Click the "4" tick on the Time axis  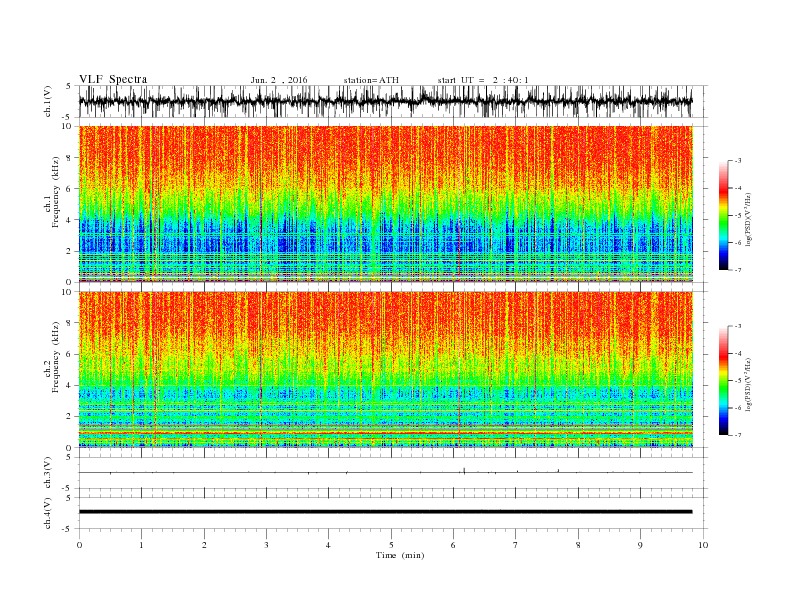(328, 545)
